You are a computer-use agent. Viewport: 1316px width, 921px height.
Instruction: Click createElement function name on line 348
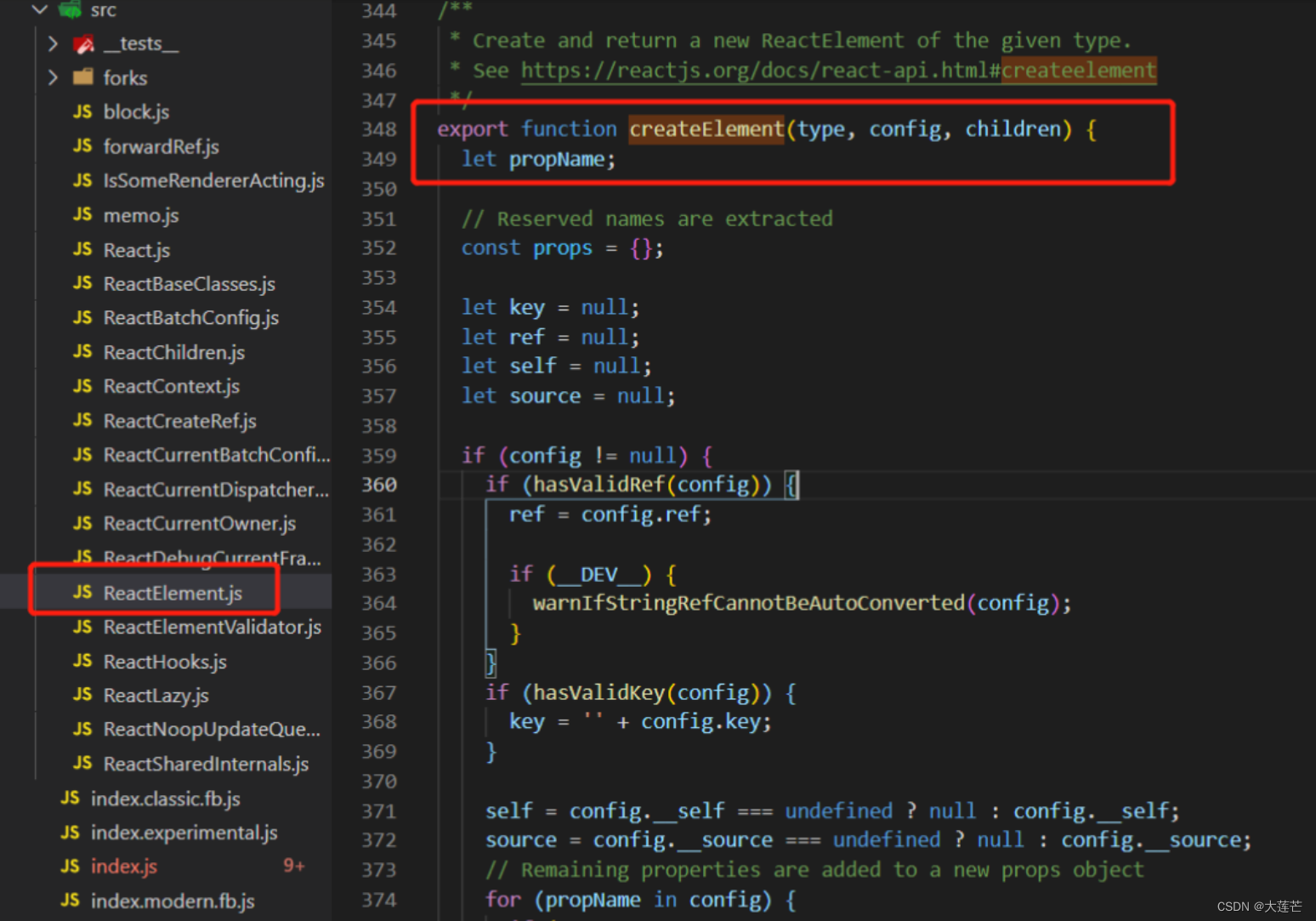(706, 128)
